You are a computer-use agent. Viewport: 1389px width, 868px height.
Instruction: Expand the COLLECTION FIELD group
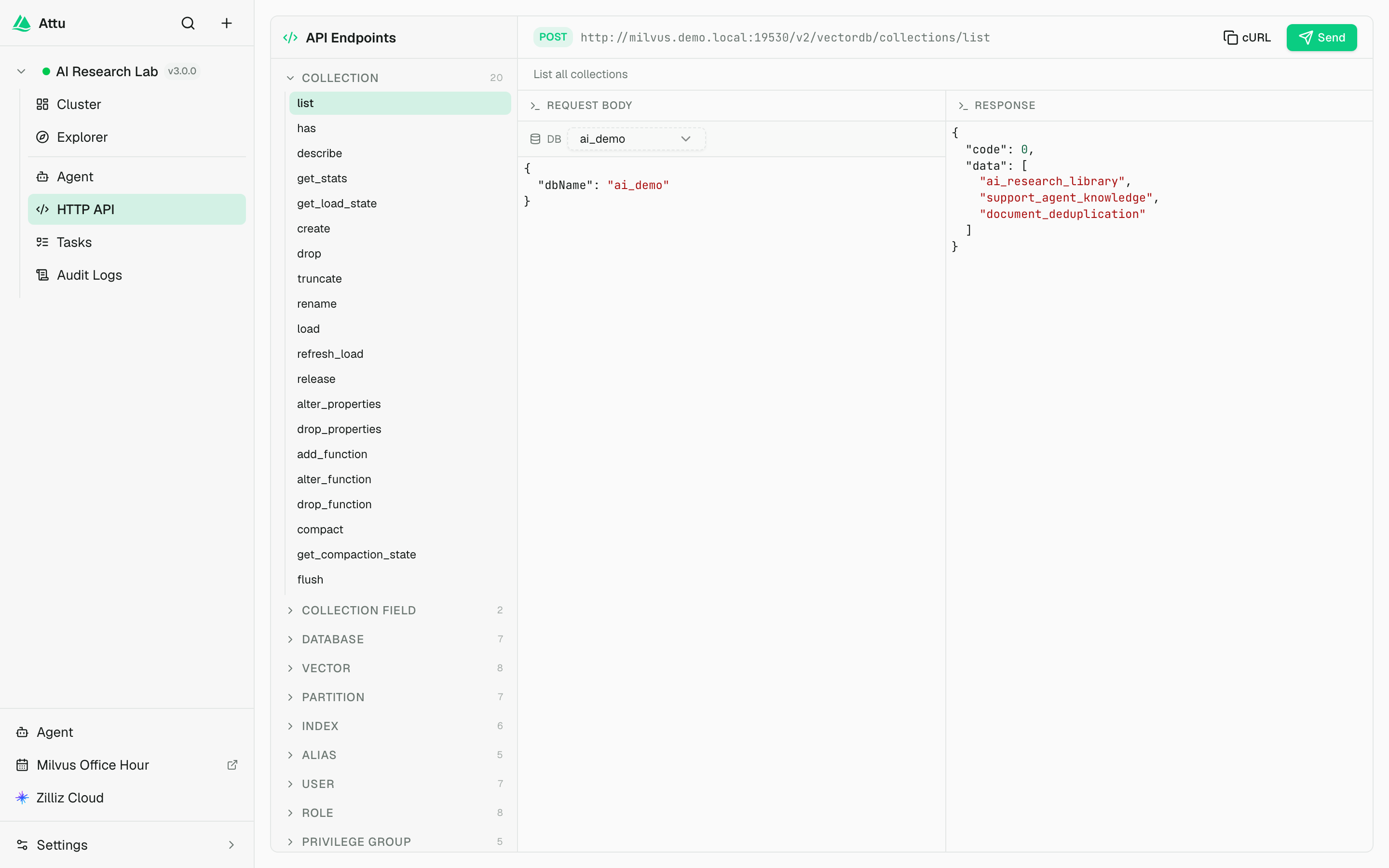(x=395, y=610)
